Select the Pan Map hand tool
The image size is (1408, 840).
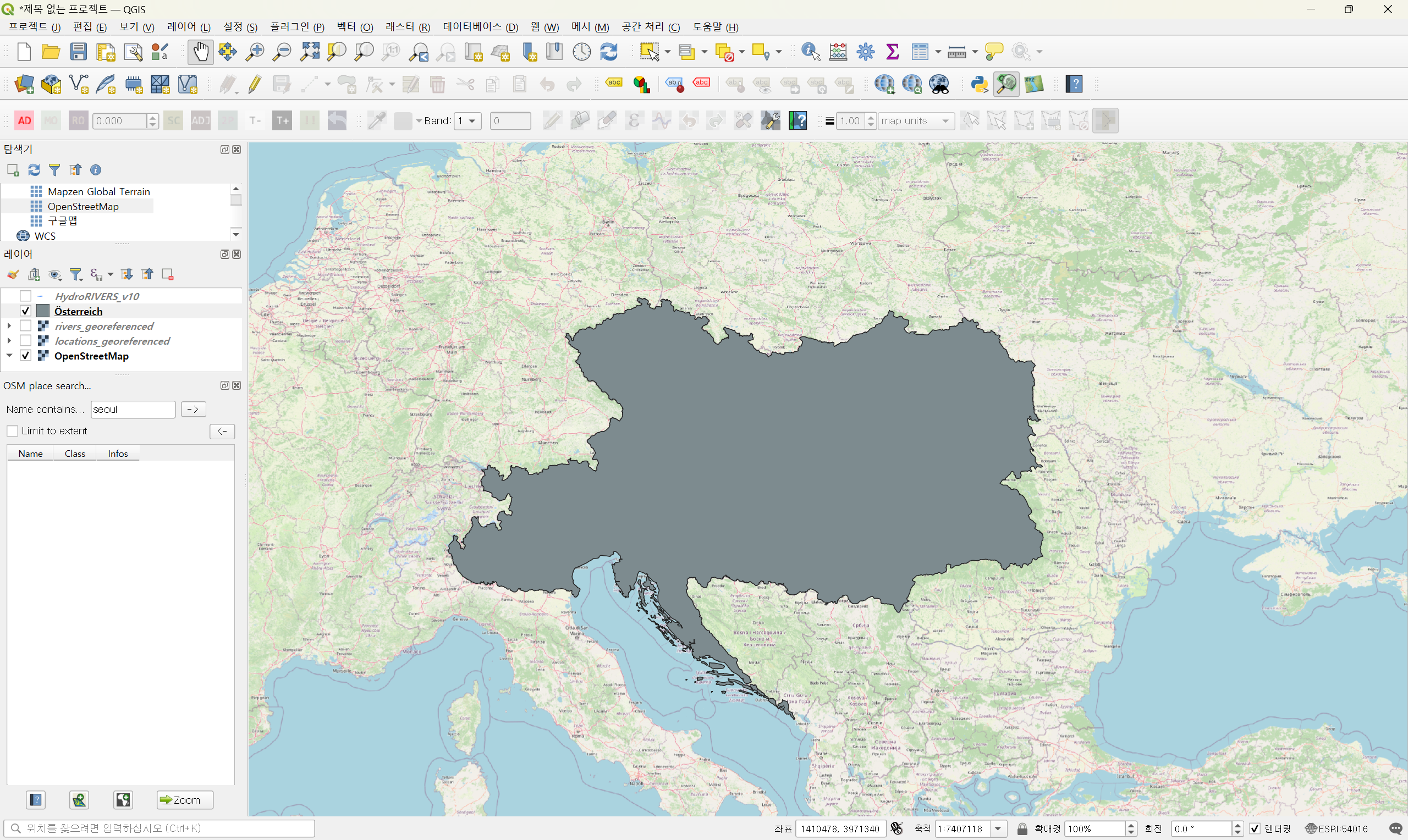[x=200, y=52]
